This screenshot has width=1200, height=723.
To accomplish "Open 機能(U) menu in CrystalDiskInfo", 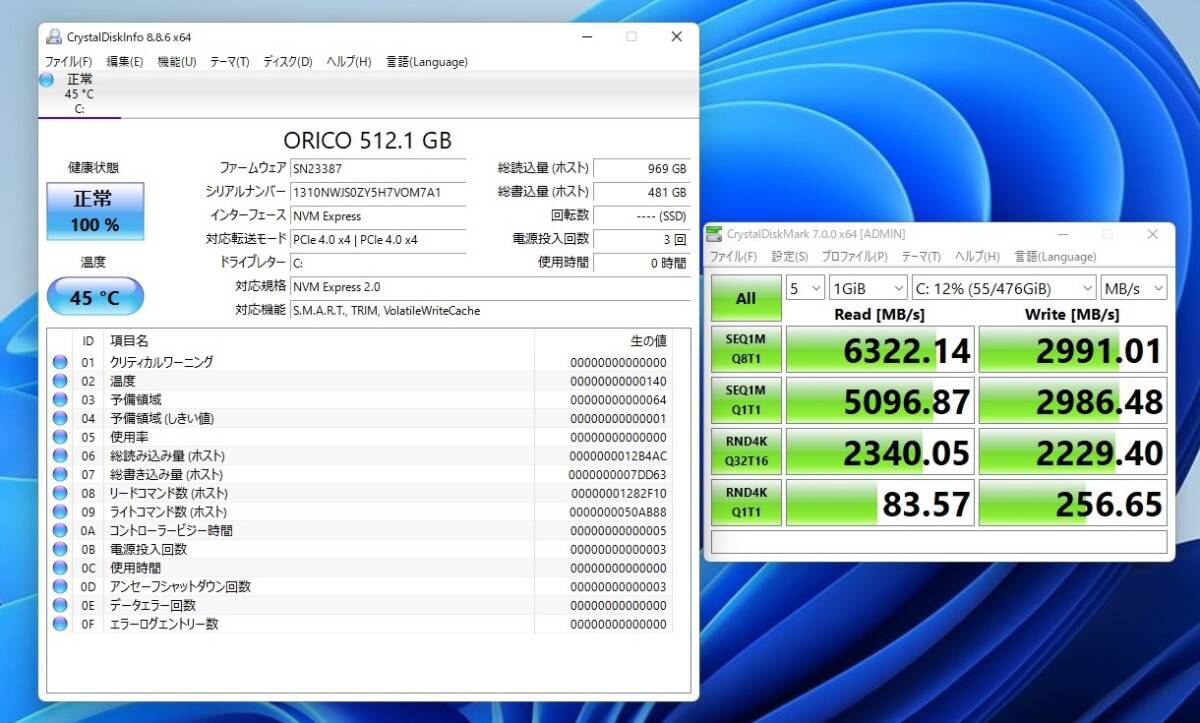I will point(177,61).
